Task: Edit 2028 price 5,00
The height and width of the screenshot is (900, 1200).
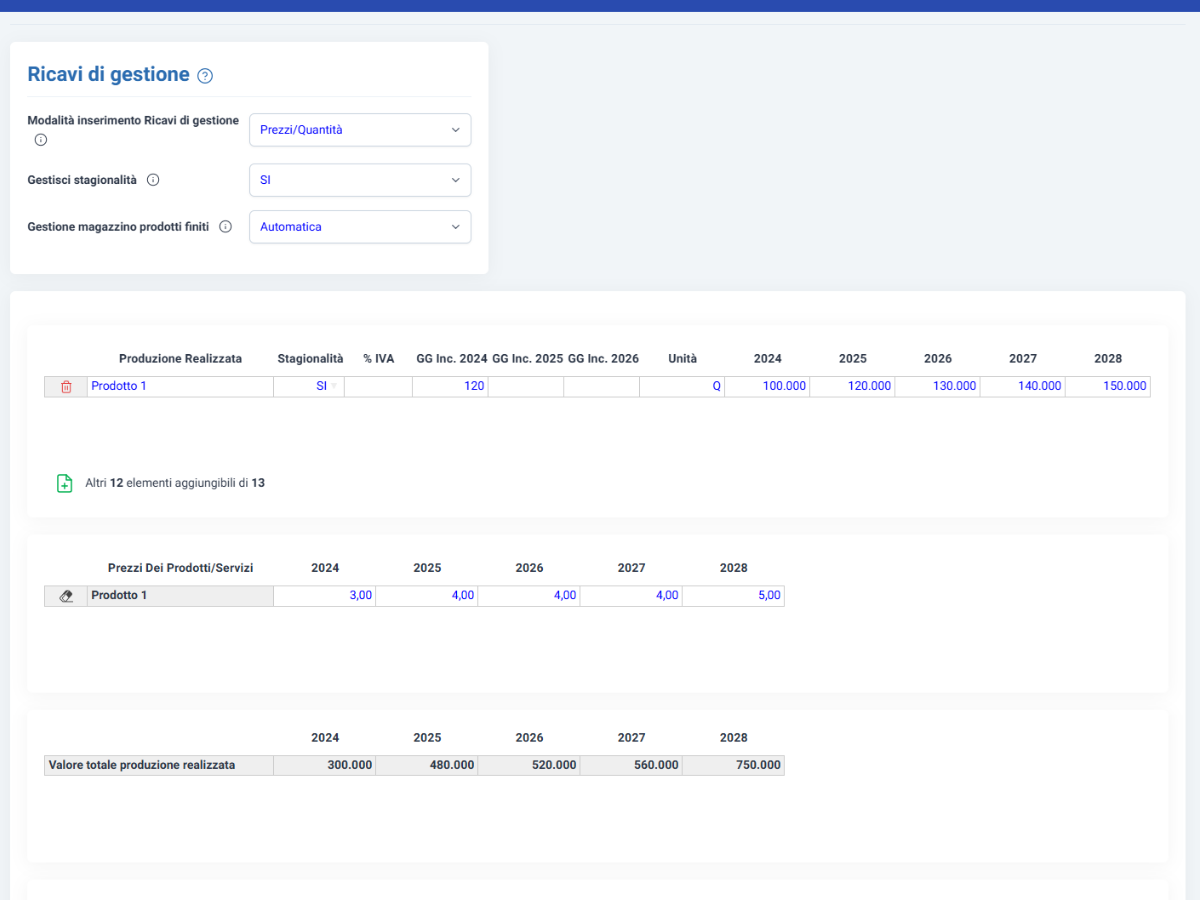Action: pyautogui.click(x=733, y=596)
